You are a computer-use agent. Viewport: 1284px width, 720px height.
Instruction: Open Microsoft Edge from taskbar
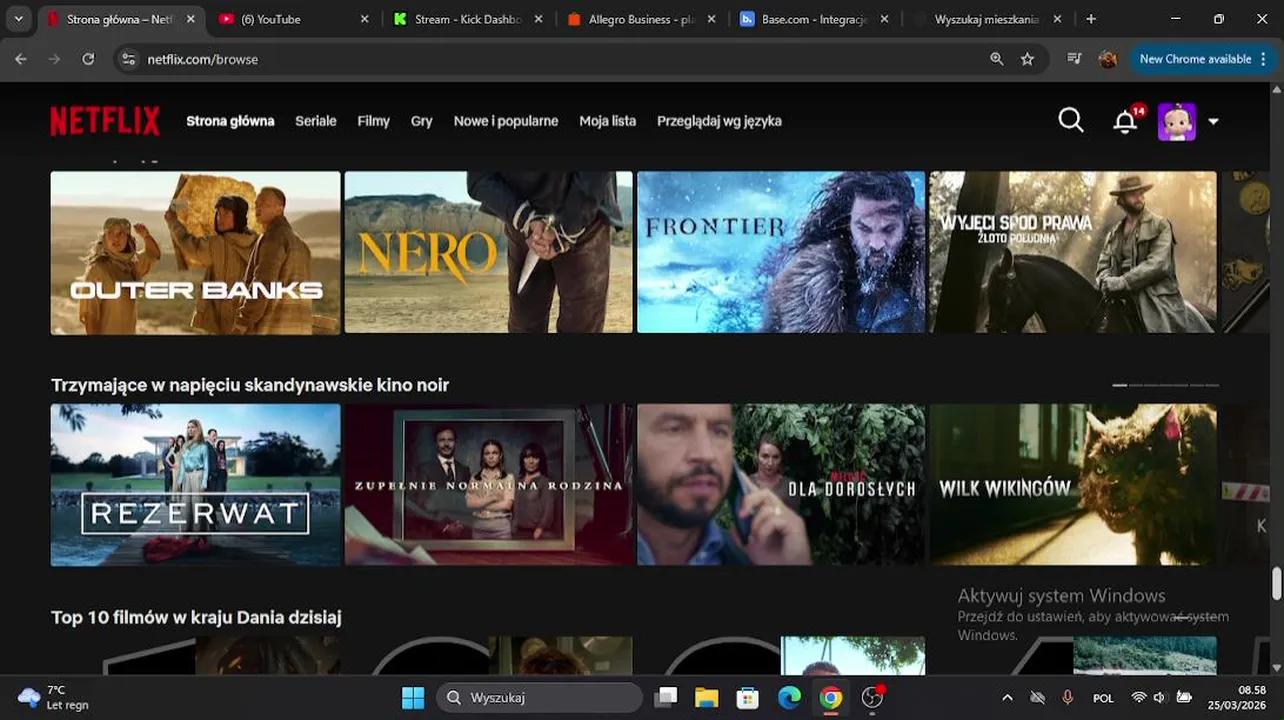click(790, 697)
